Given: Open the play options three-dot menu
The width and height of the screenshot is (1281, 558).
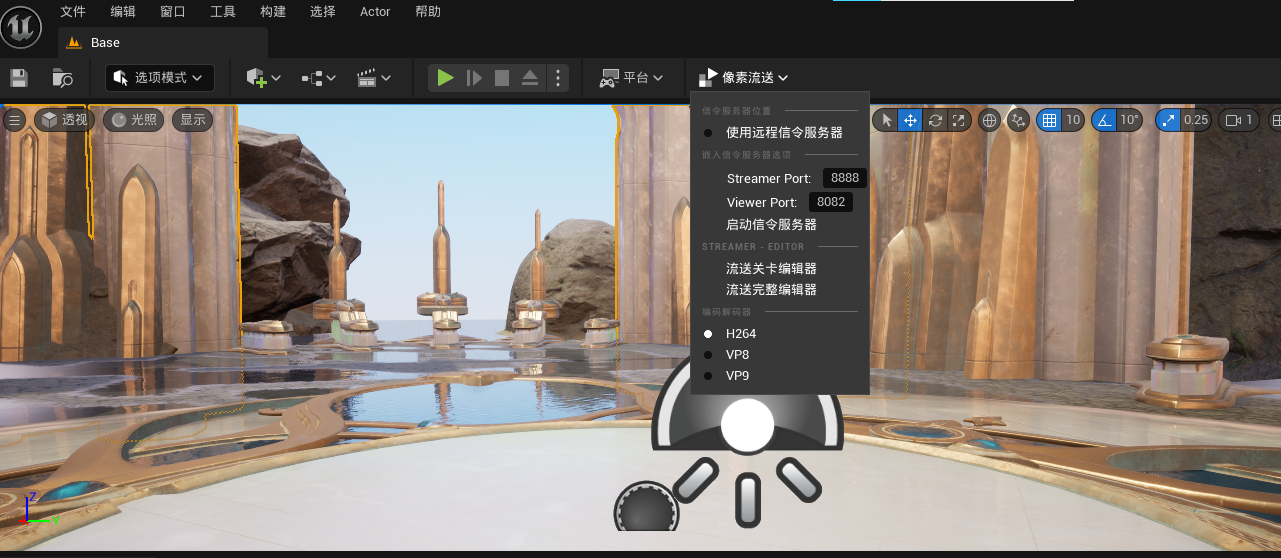Looking at the screenshot, I should [558, 78].
